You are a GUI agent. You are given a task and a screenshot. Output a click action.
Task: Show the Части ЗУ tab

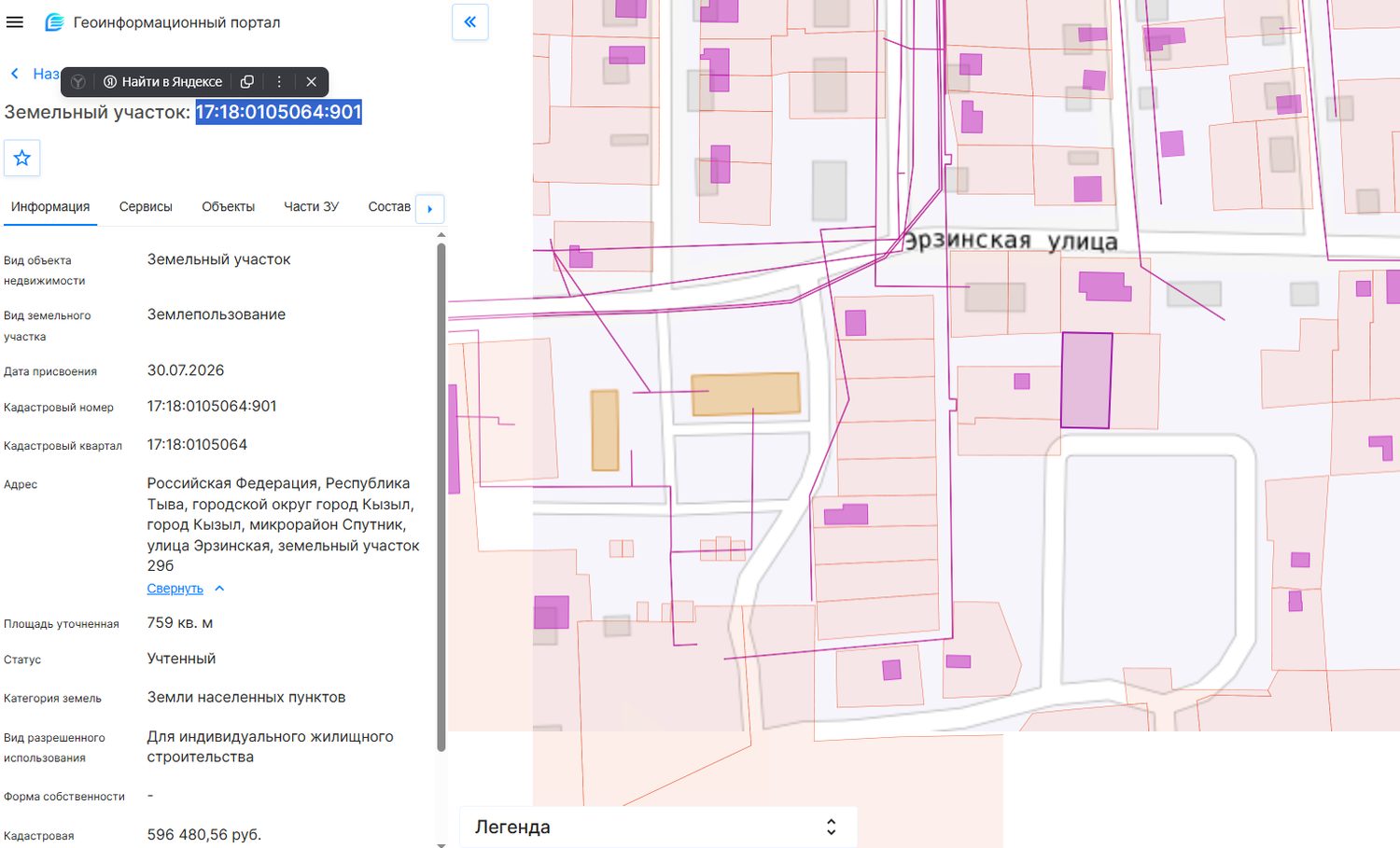coord(311,207)
